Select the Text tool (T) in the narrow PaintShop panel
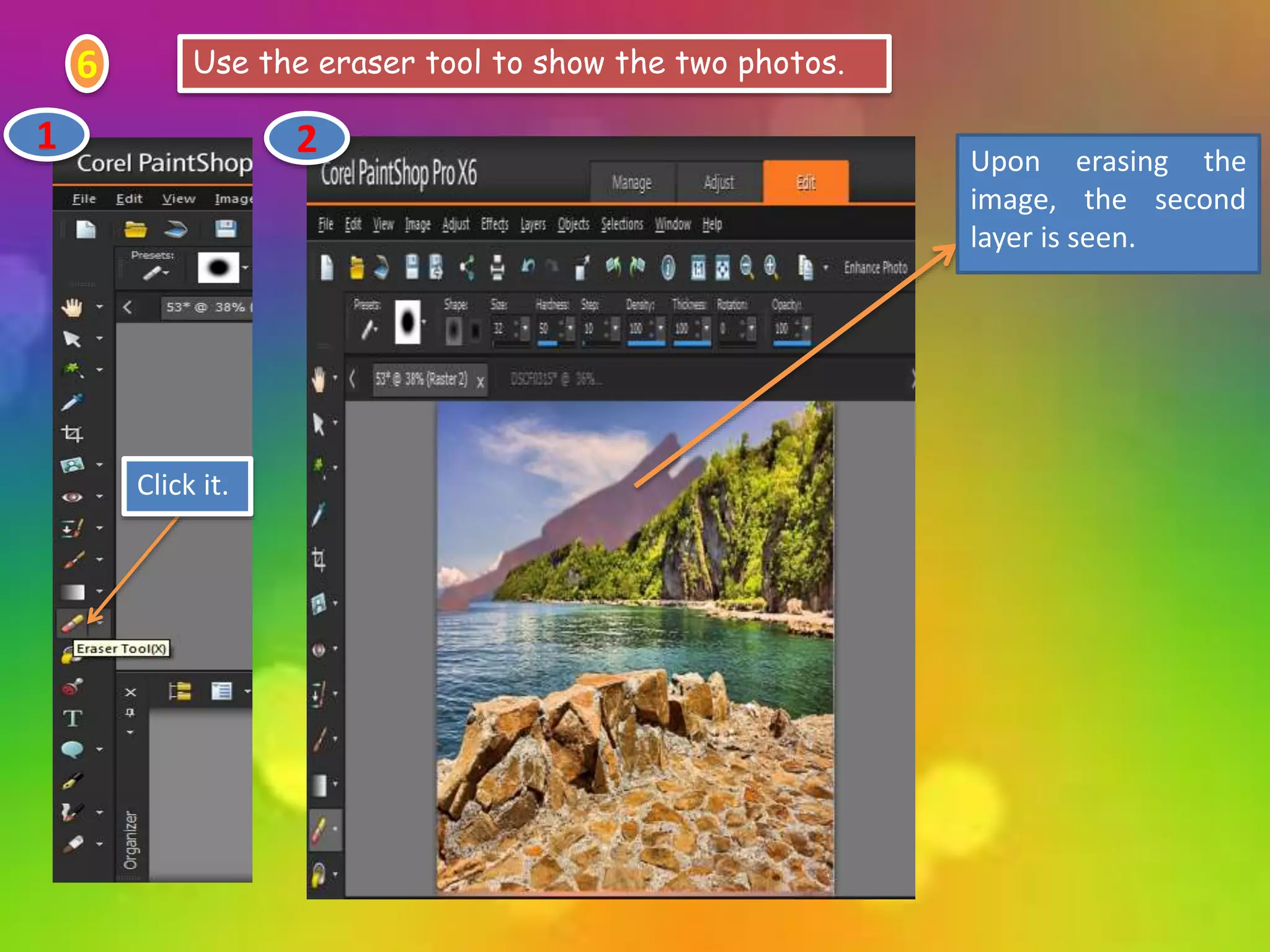 click(x=73, y=718)
